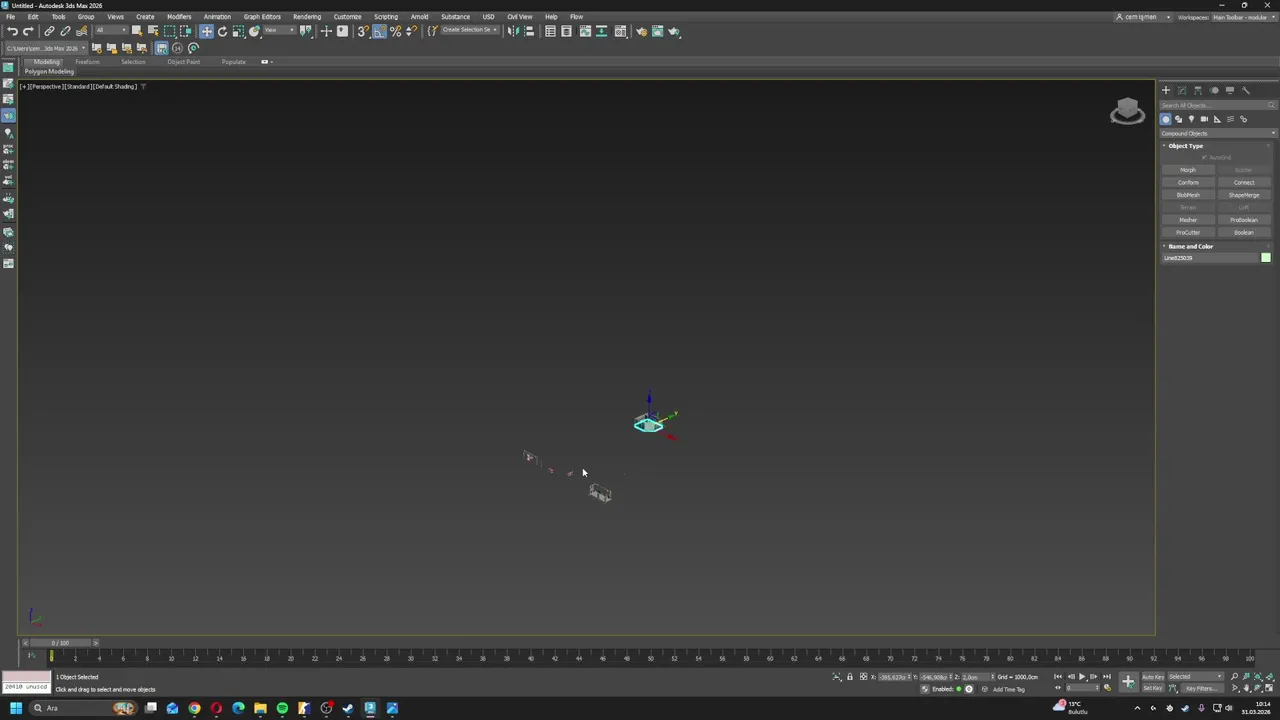The image size is (1280, 720).
Task: Select the Geometry category sphere icon
Action: tap(1165, 119)
